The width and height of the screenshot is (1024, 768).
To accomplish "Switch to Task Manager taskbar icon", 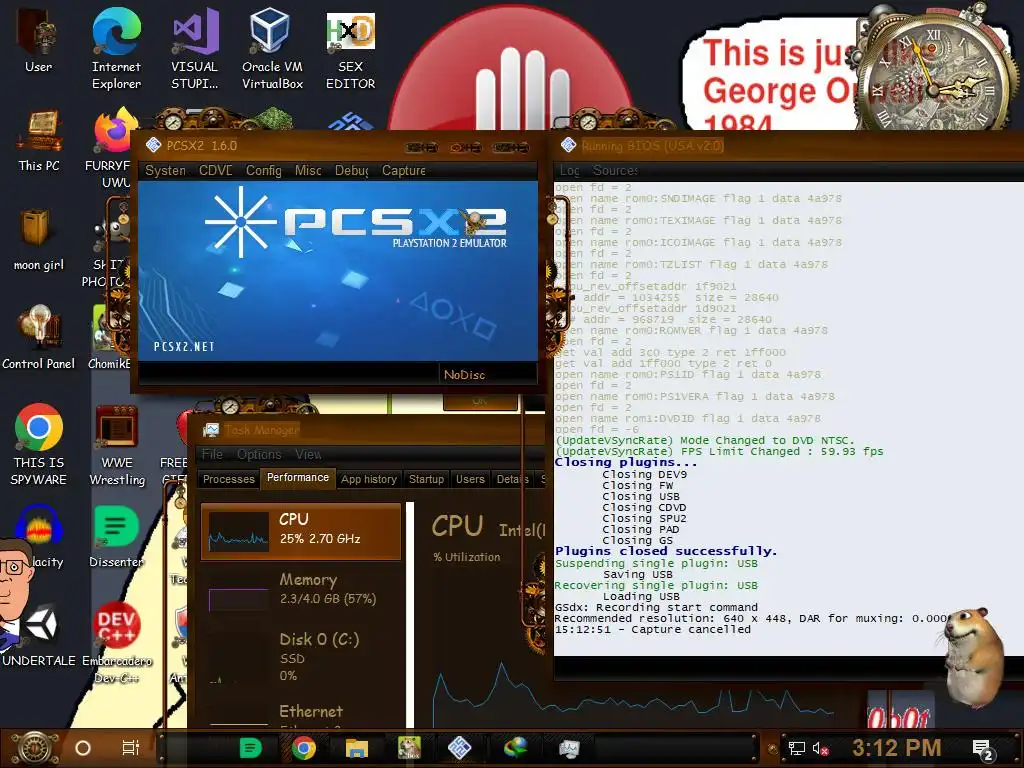I will pyautogui.click(x=569, y=748).
